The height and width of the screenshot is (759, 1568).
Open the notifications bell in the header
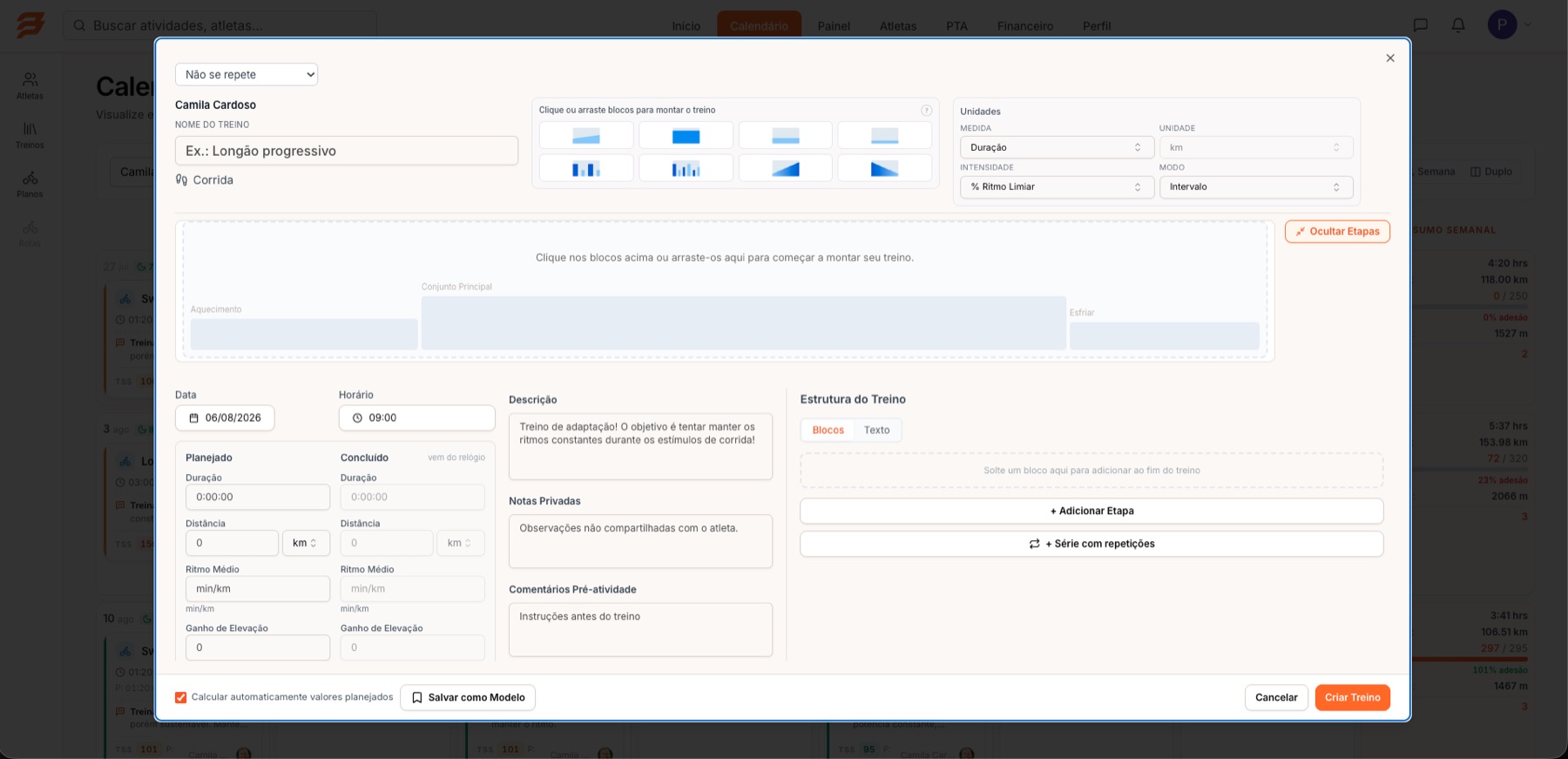click(1458, 25)
